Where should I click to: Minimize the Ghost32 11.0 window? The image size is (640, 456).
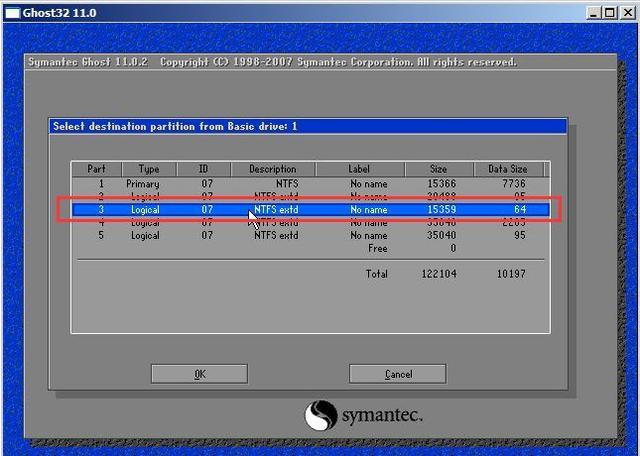pos(594,13)
